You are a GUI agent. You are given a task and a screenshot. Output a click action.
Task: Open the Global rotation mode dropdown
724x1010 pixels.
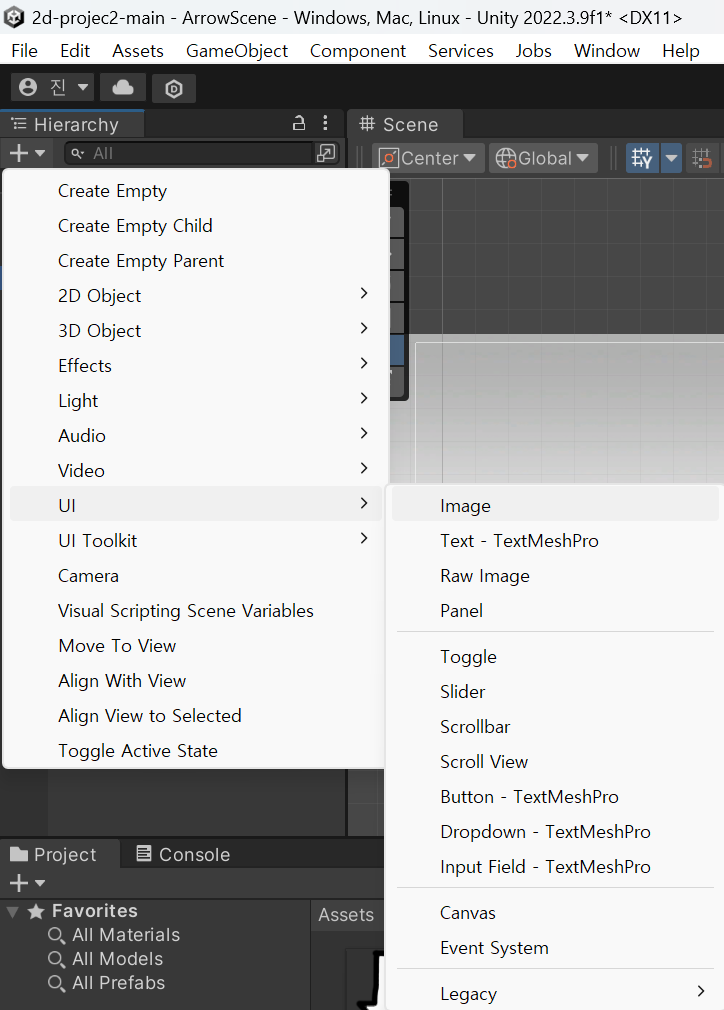pos(543,158)
